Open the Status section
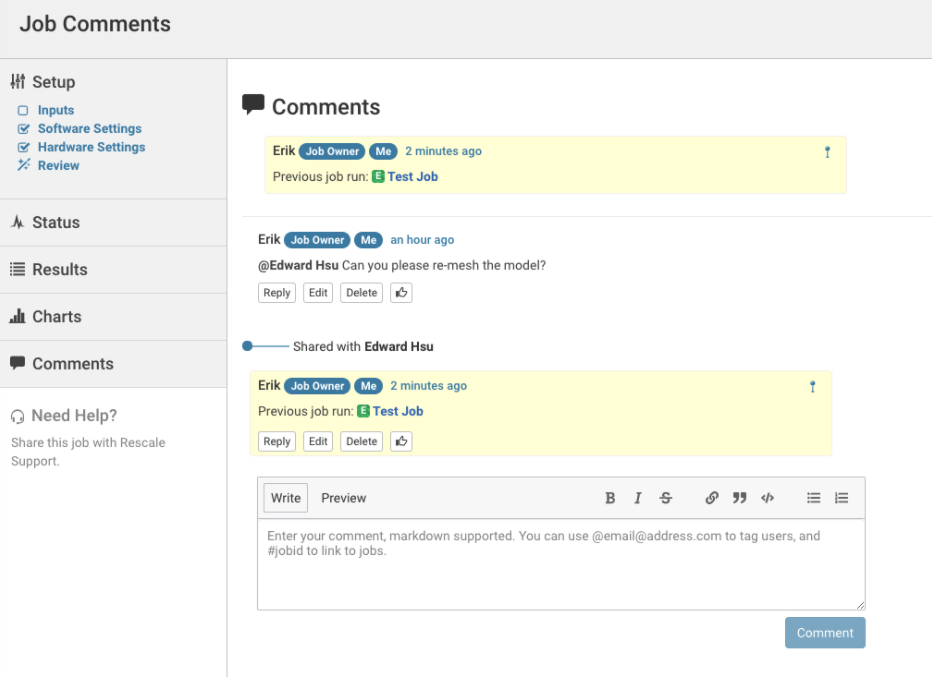The image size is (932, 693). (56, 222)
